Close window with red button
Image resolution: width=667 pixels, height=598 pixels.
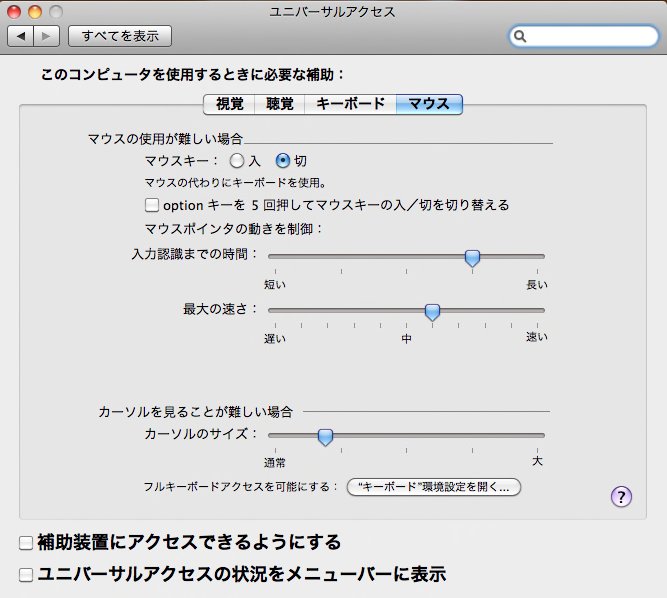(14, 12)
